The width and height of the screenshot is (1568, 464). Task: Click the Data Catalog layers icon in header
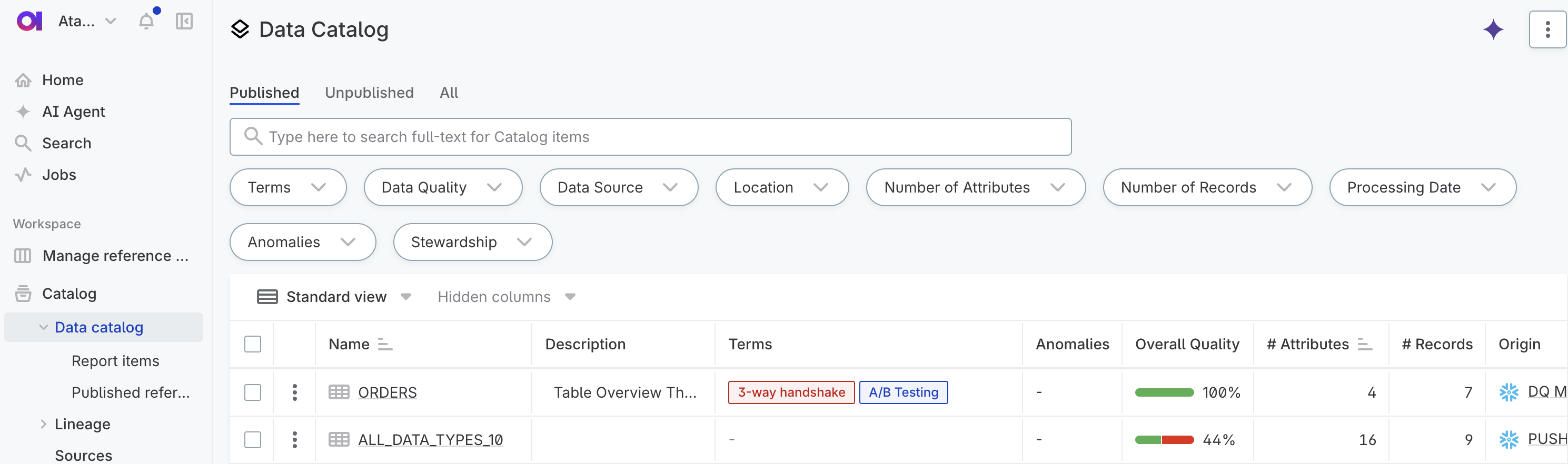point(241,29)
